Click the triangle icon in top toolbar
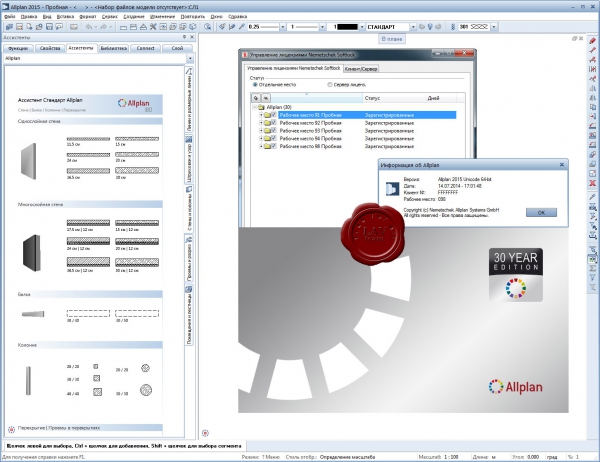Viewport: 600px width, 462px height. tap(143, 27)
